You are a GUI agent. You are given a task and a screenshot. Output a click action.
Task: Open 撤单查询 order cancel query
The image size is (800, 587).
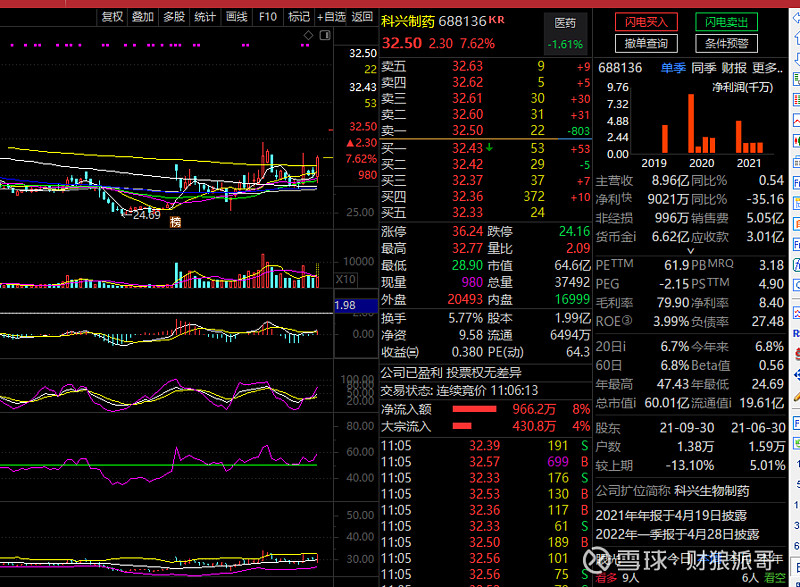646,43
